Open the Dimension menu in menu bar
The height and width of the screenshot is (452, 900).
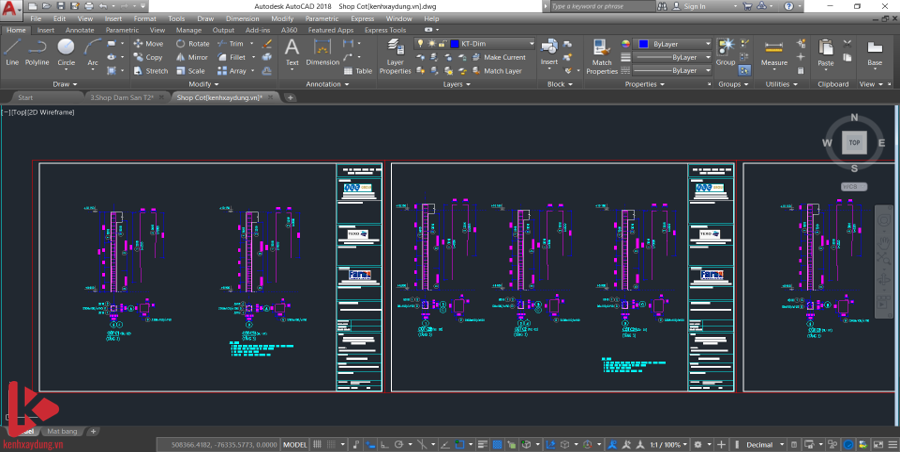[x=242, y=18]
